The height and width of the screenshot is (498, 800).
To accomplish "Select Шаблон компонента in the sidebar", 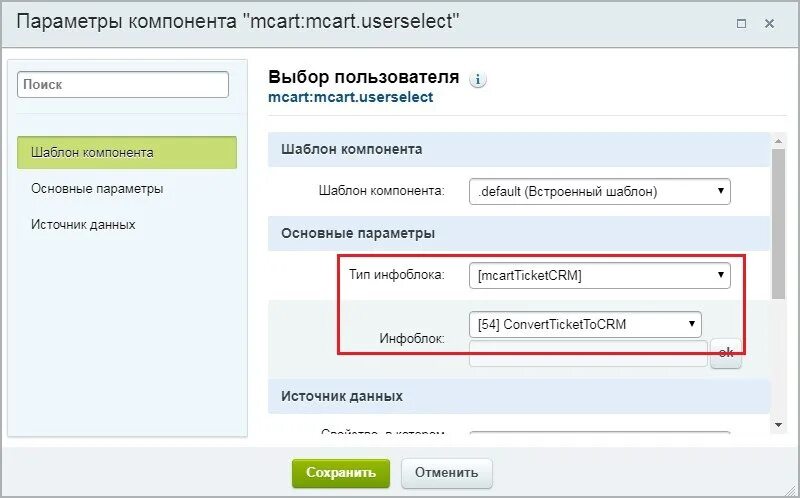I will [127, 153].
